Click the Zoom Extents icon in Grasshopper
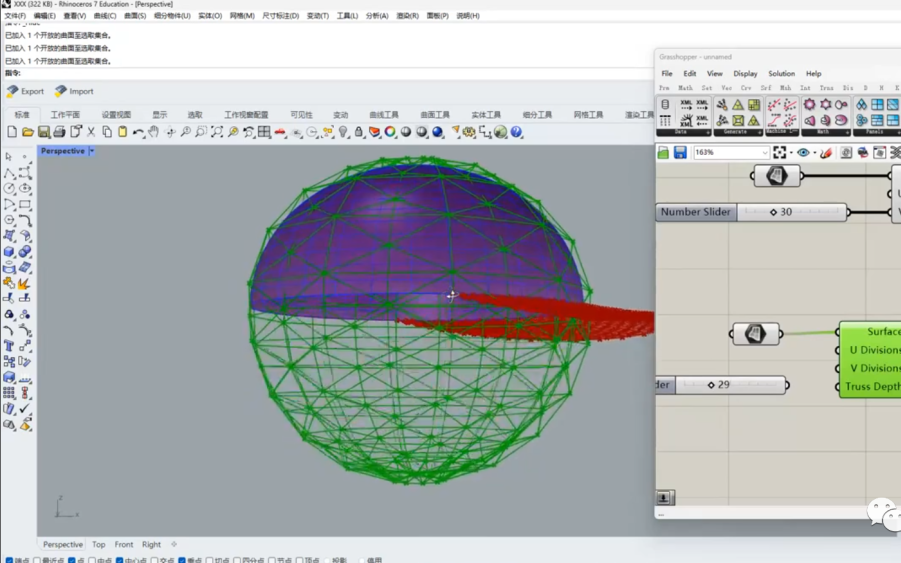 coord(780,153)
